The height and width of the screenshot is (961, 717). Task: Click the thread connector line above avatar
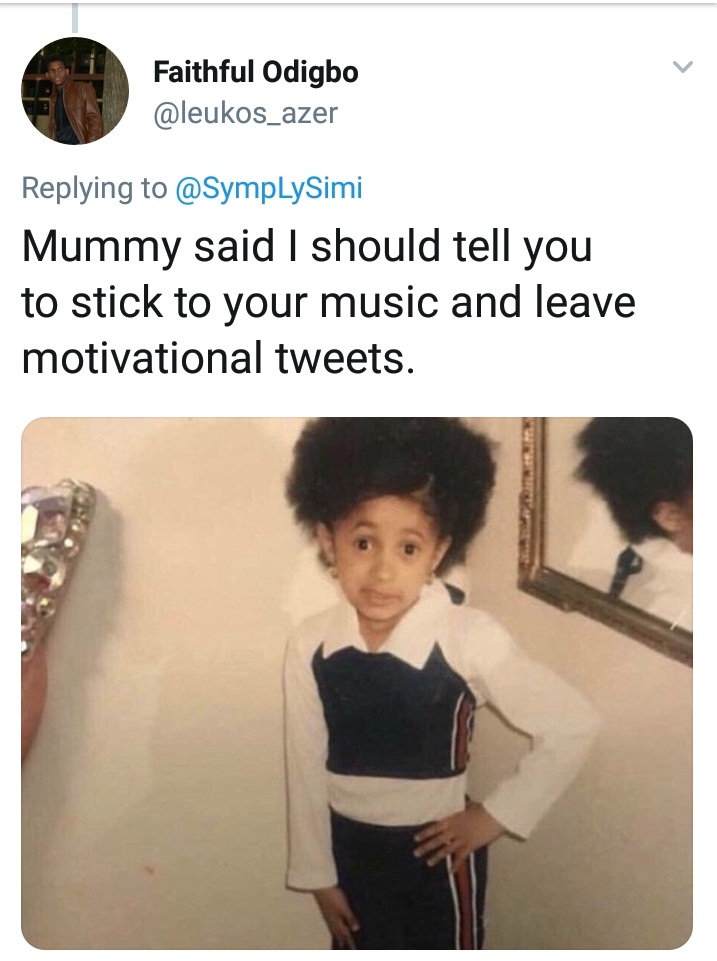click(75, 17)
